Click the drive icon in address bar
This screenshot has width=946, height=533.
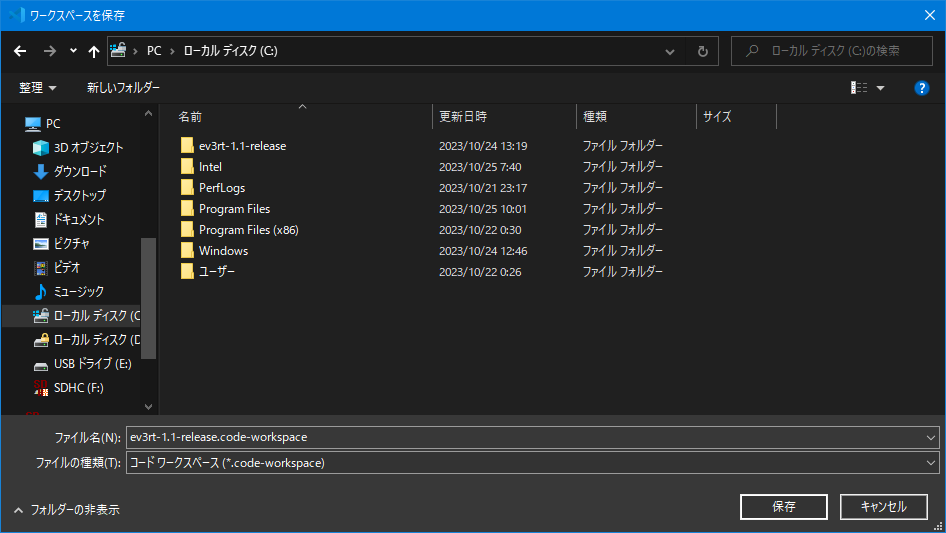[118, 50]
